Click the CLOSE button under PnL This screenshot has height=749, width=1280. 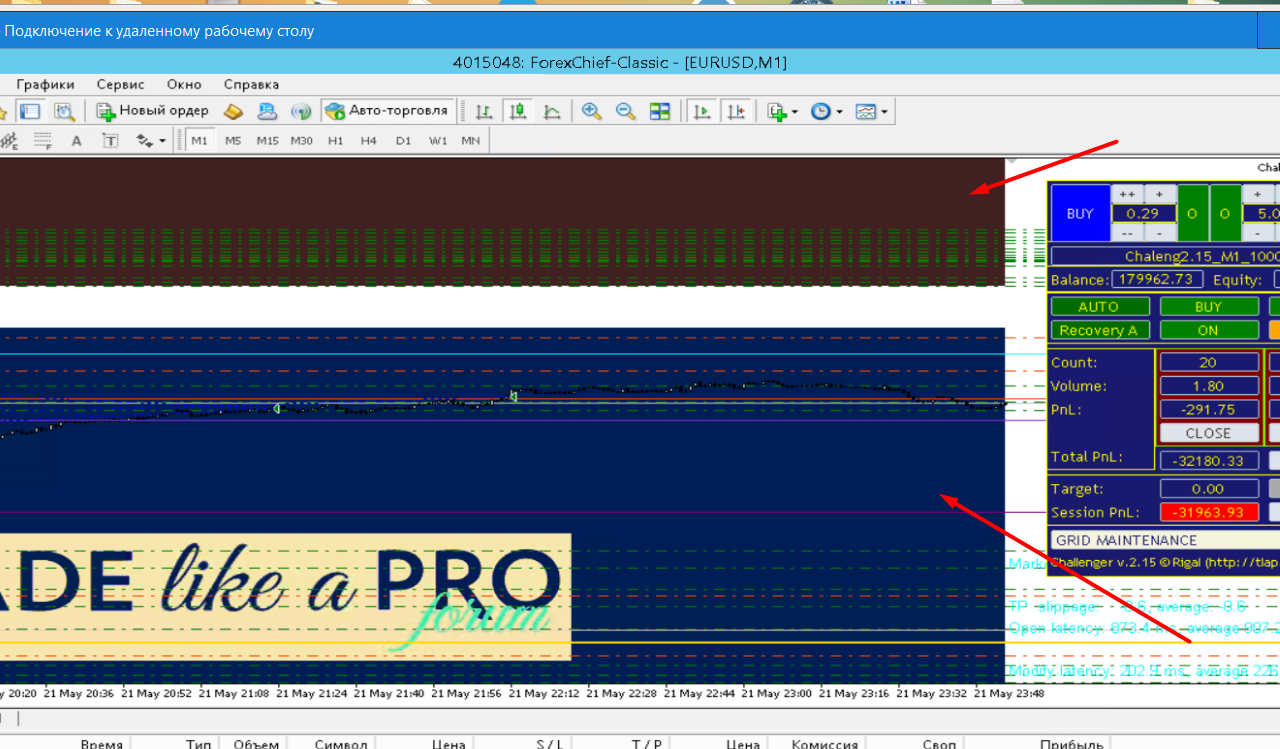click(1208, 433)
